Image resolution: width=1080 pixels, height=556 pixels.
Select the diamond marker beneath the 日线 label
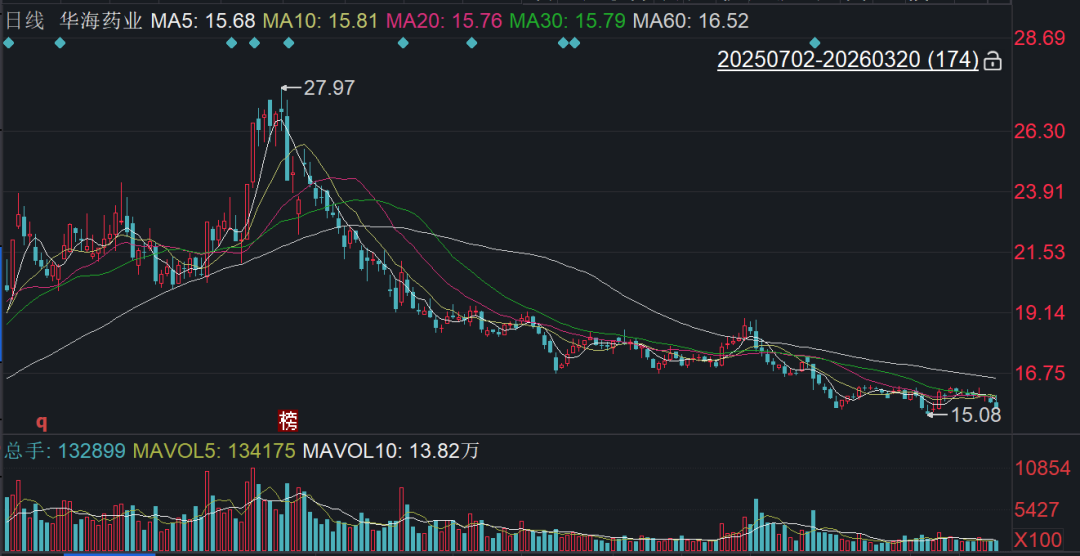point(8,43)
